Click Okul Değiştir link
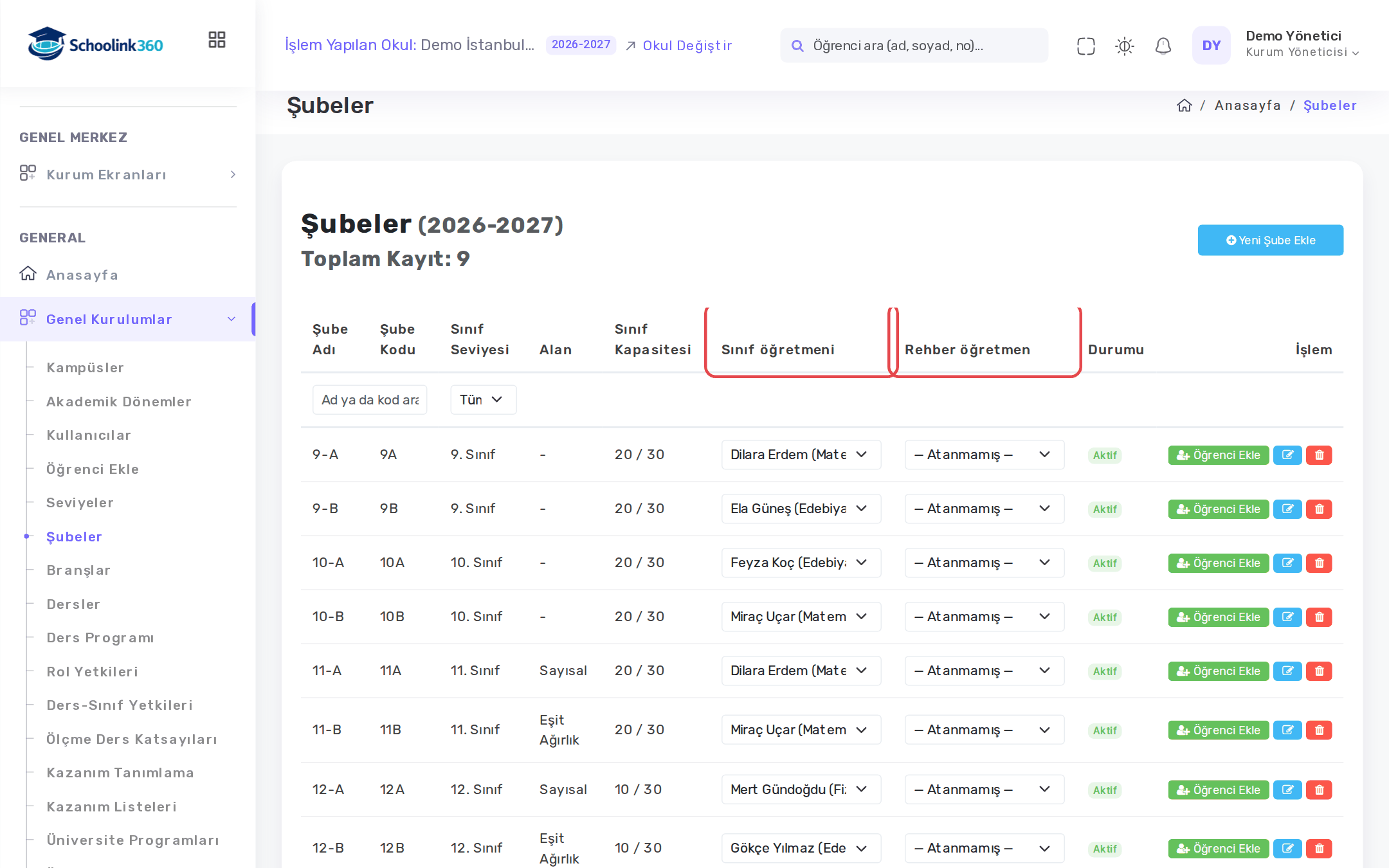 [x=679, y=46]
